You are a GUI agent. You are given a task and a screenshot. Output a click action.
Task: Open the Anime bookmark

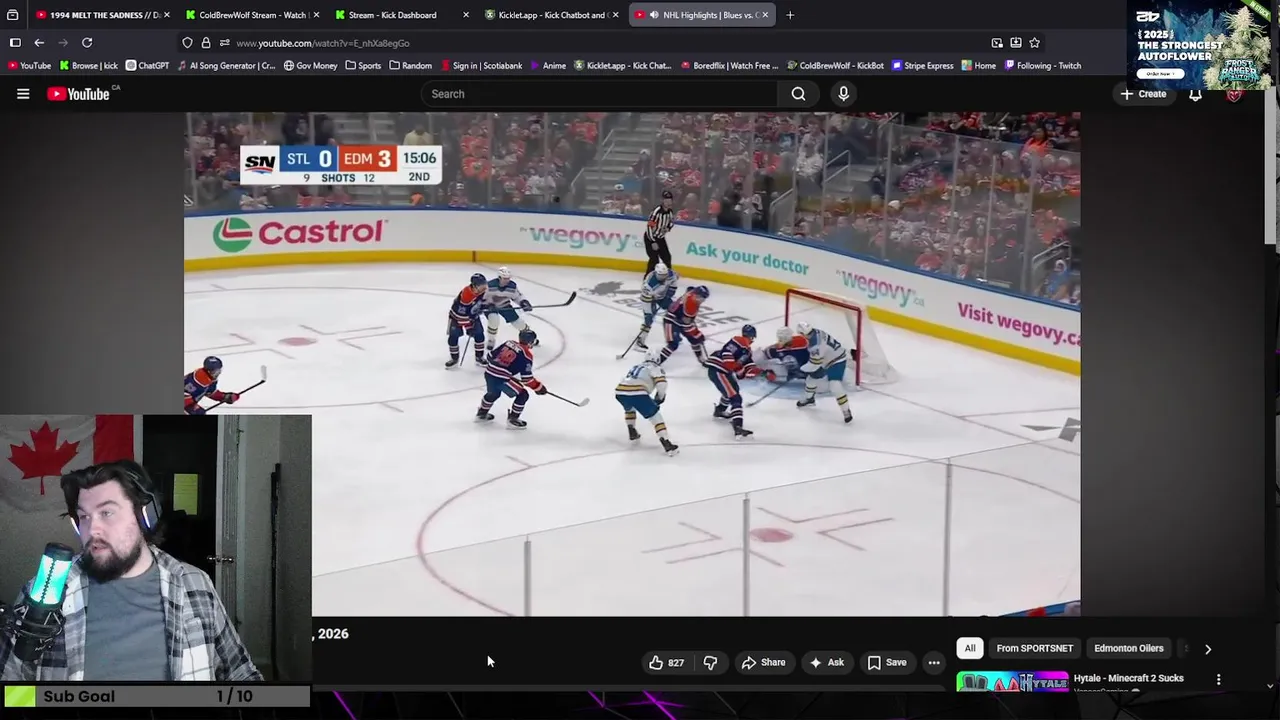[548, 66]
